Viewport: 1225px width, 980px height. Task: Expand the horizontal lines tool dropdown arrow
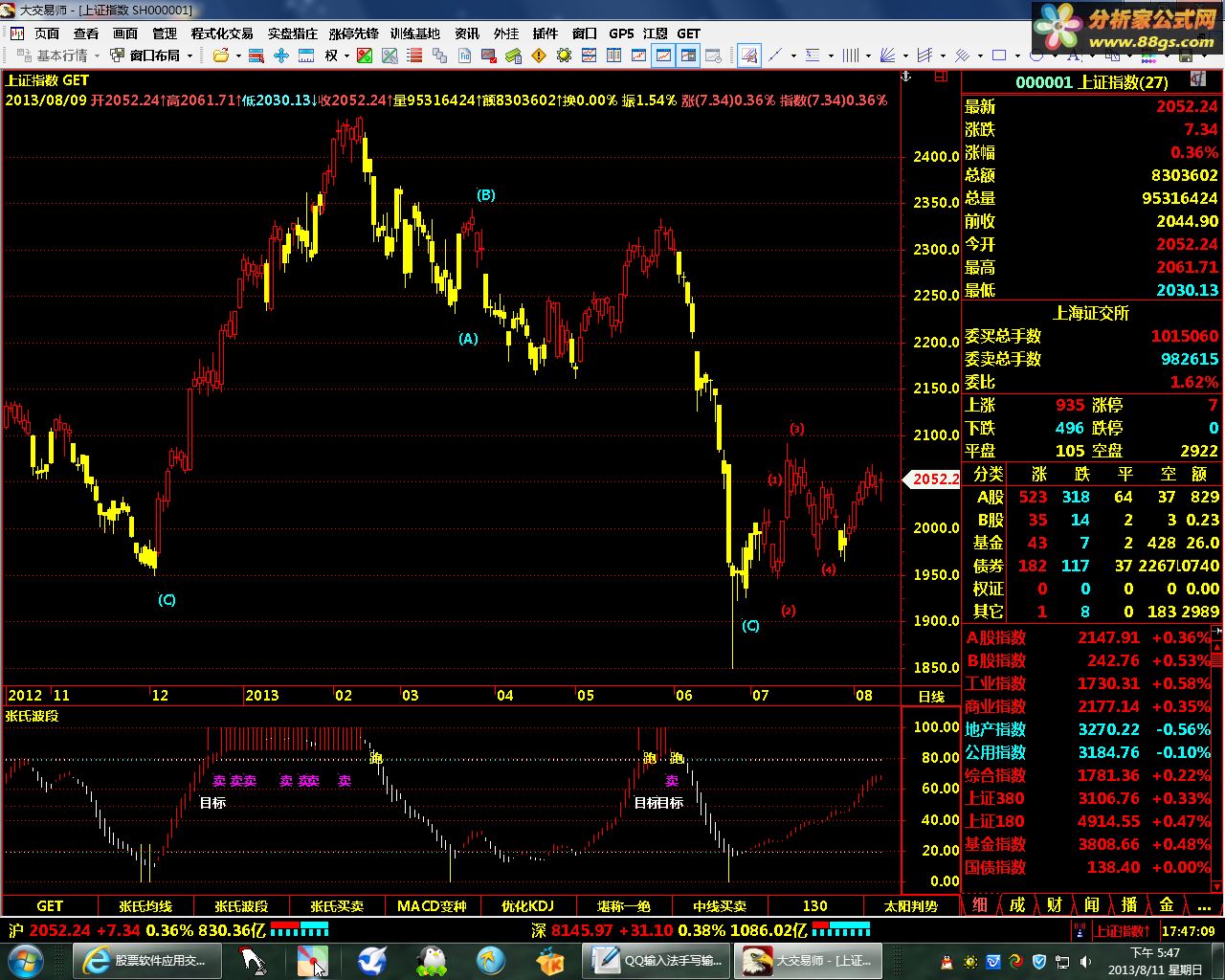[x=831, y=56]
